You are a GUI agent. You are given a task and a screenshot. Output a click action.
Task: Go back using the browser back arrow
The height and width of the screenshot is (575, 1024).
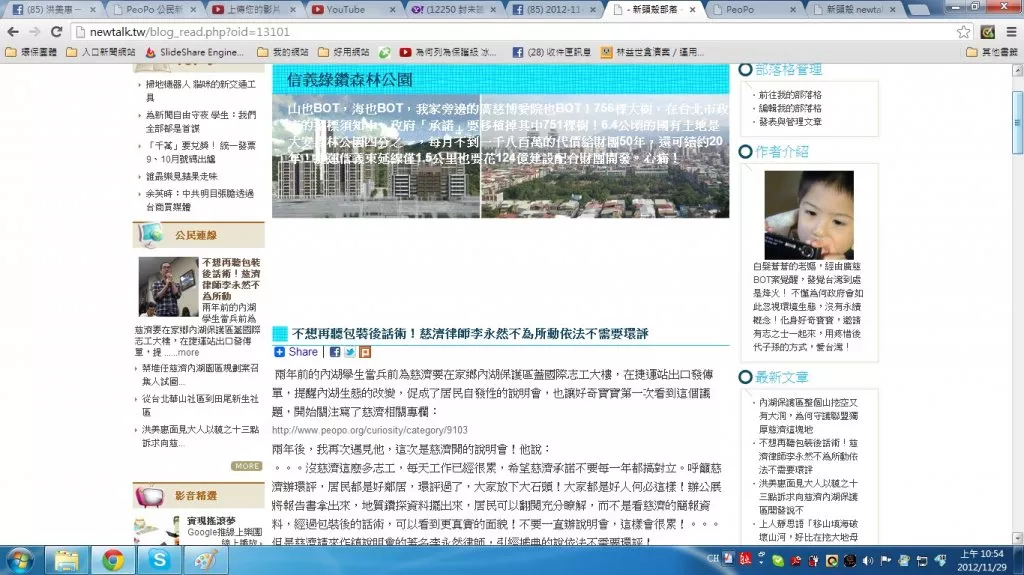pyautogui.click(x=12, y=31)
